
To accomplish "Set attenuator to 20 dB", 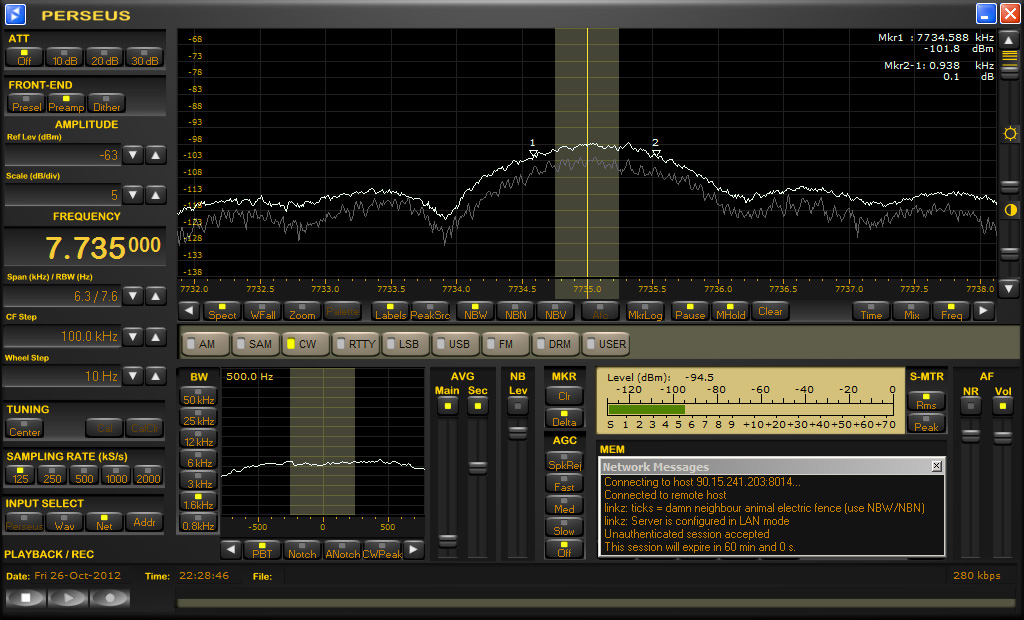I will pyautogui.click(x=104, y=57).
